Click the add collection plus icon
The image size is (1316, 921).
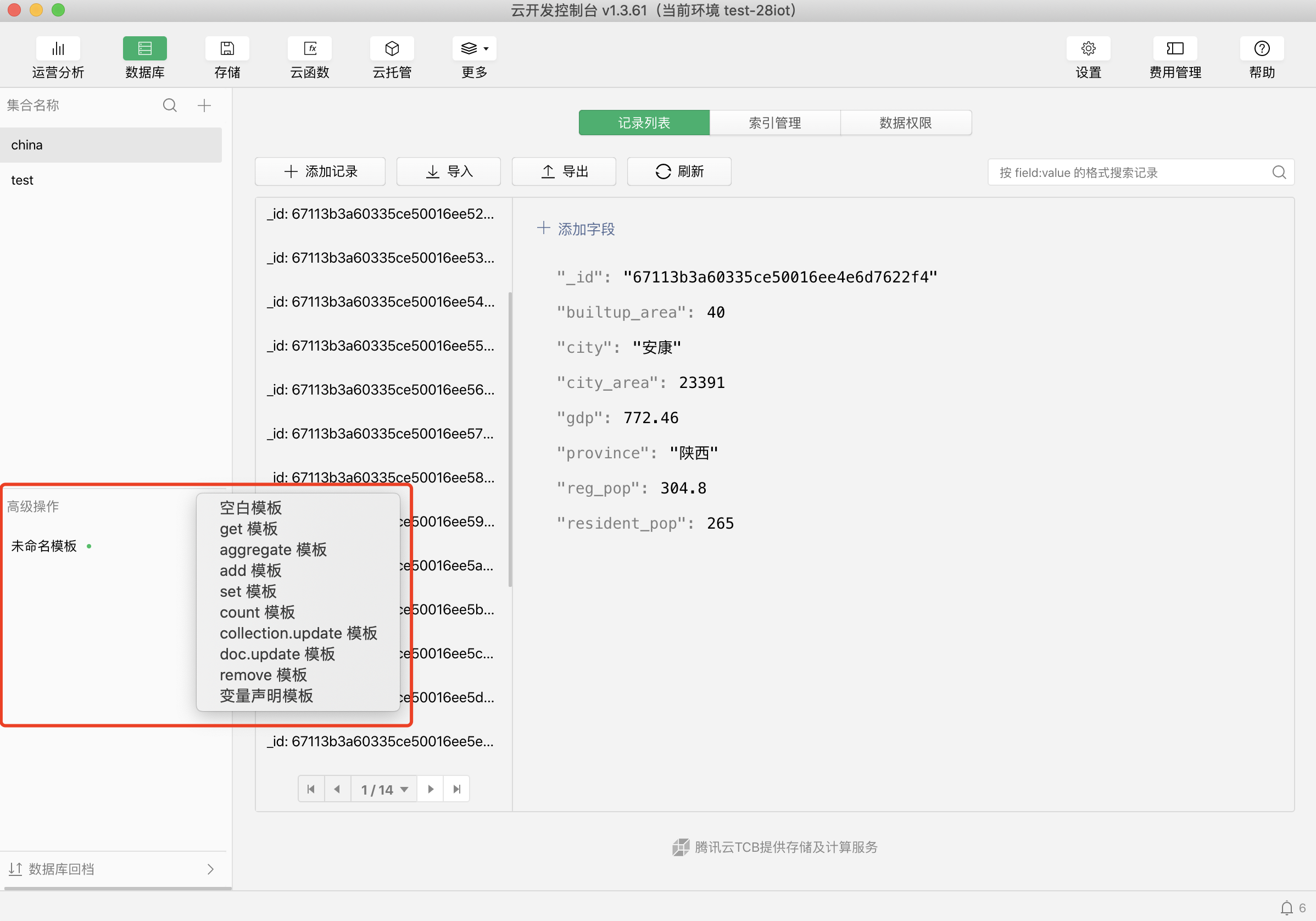(x=204, y=106)
